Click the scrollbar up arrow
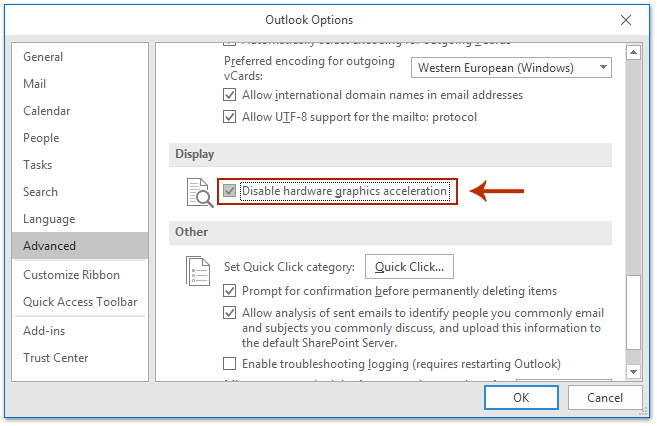 click(x=632, y=48)
